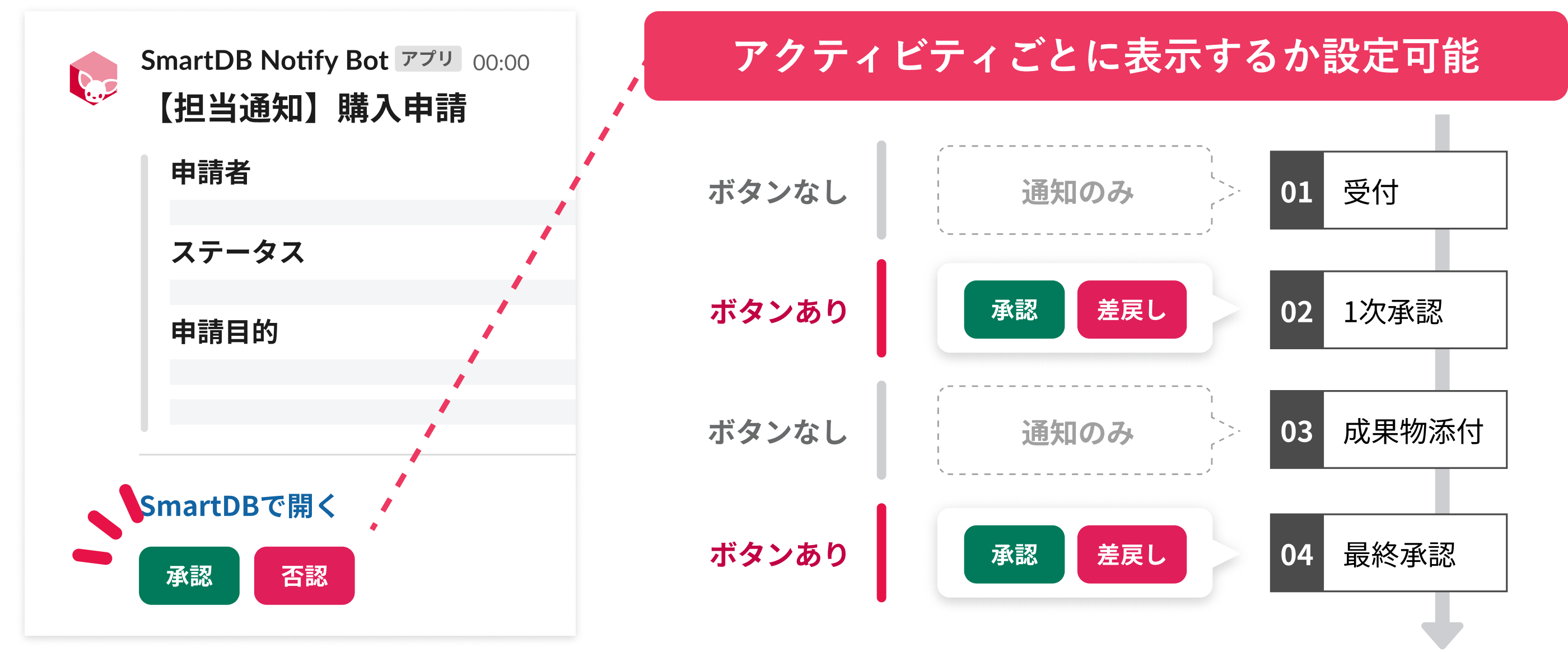This screenshot has height=652, width=1568.
Task: Select step 03 成果物添付 in the workflow
Action: (1388, 430)
